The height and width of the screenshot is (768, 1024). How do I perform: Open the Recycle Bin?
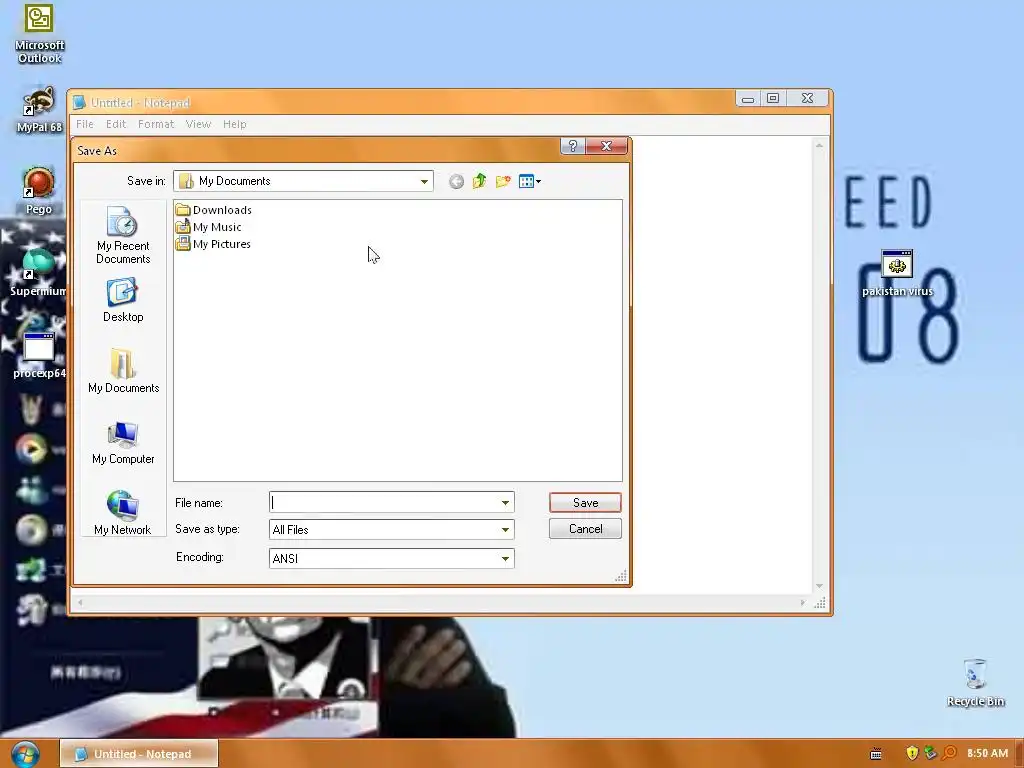click(x=975, y=682)
